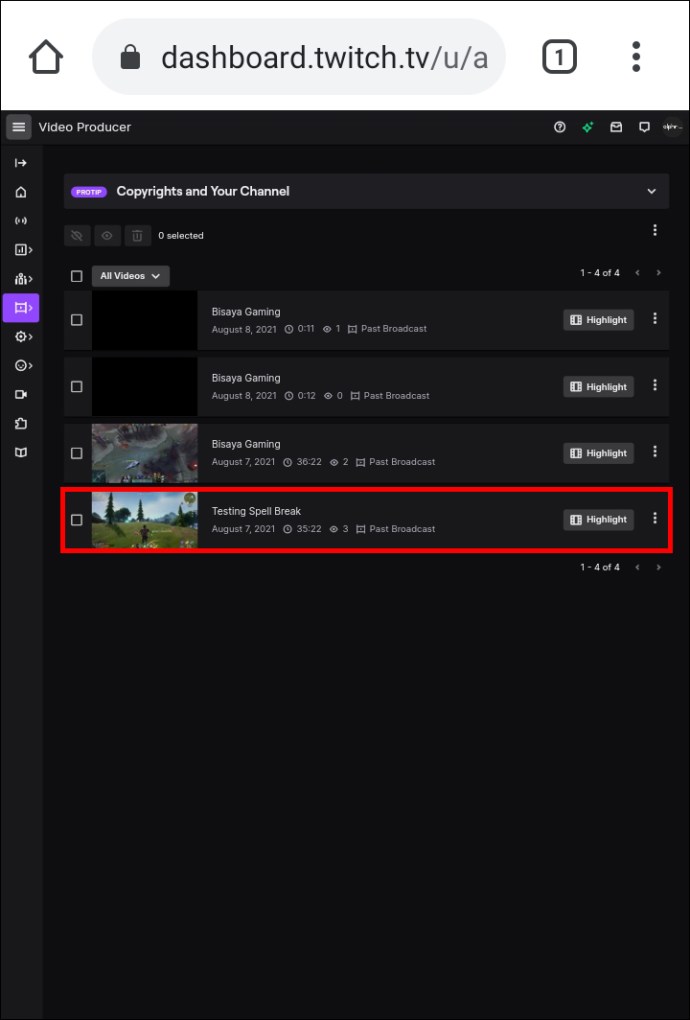Click the PROTIP badge in banner
Image resolution: width=690 pixels, height=1020 pixels.
click(x=88, y=192)
